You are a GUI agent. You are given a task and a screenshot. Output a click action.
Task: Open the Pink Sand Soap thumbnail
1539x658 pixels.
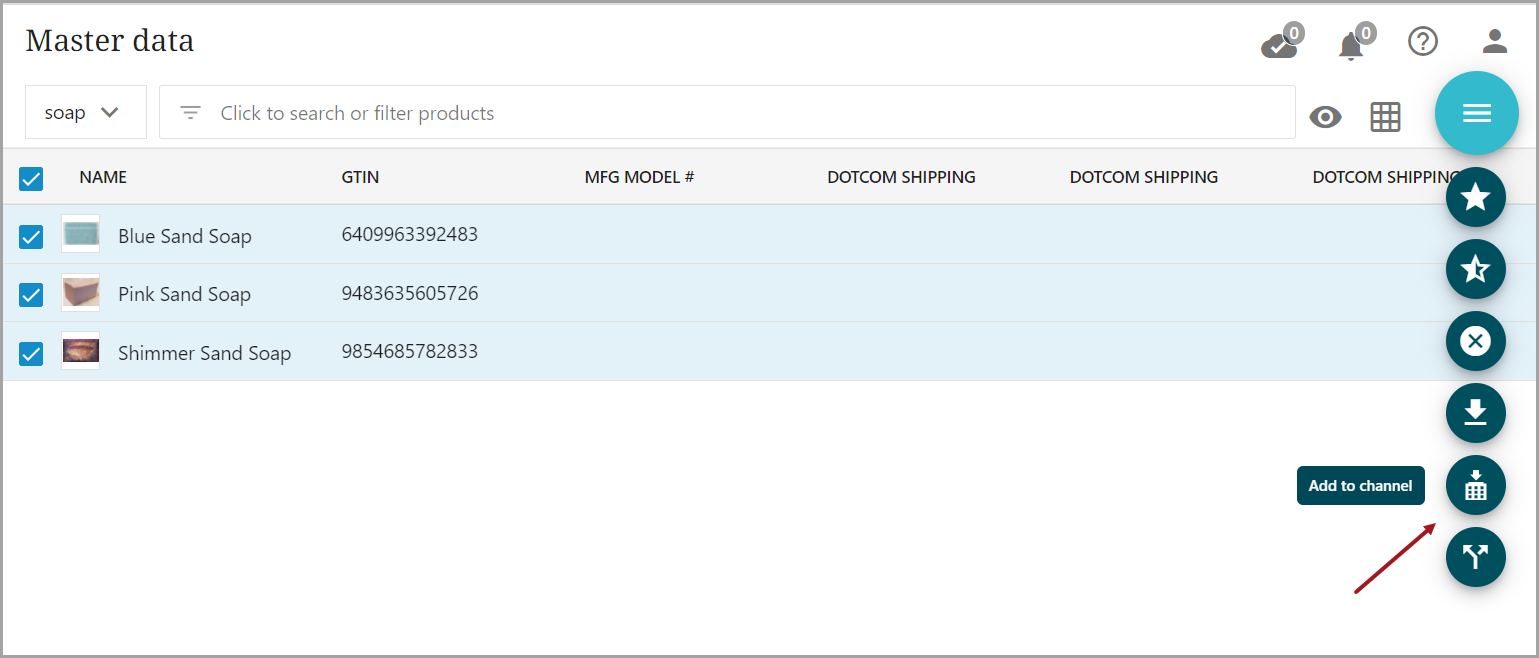80,293
